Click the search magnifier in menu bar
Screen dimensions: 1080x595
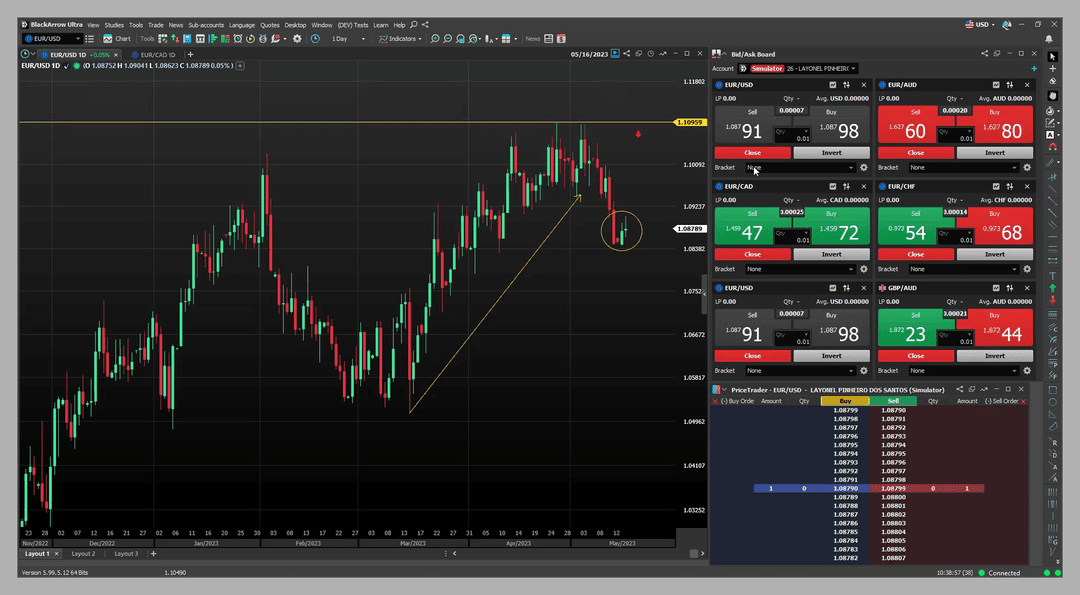(414, 24)
